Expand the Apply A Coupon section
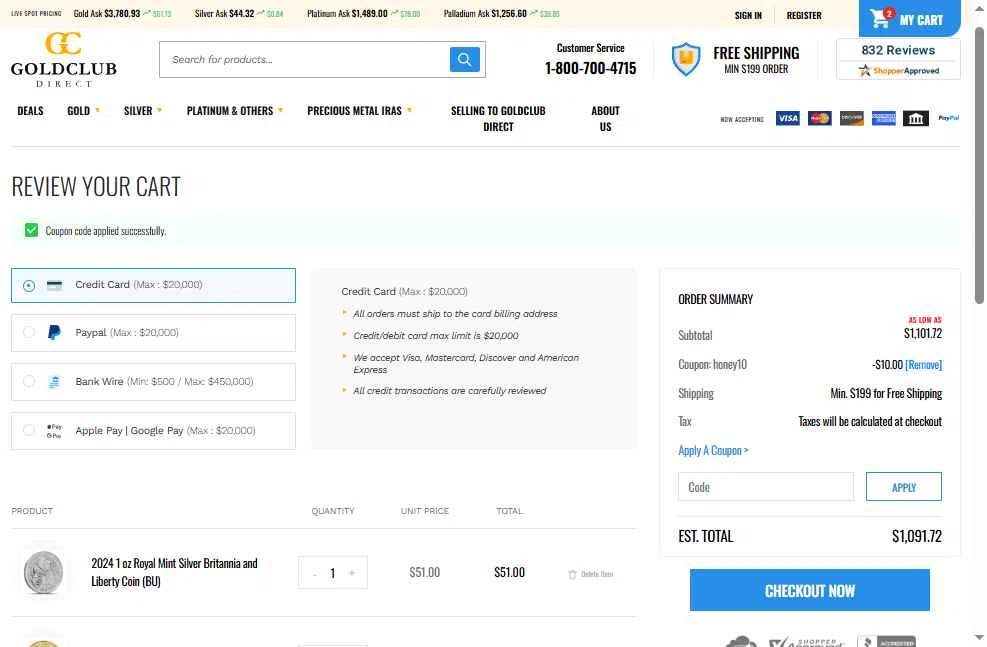This screenshot has width=987, height=647. click(x=713, y=450)
